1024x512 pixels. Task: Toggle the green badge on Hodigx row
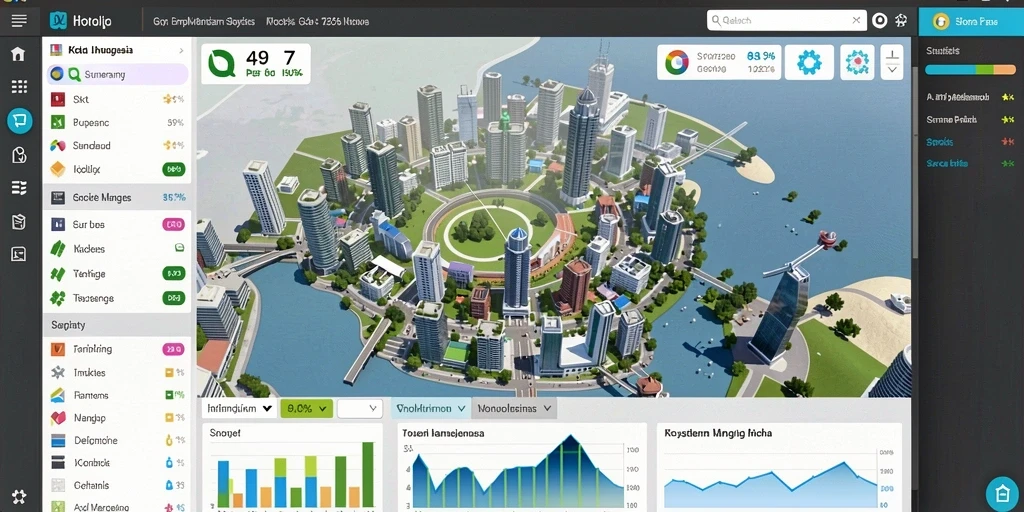173,170
